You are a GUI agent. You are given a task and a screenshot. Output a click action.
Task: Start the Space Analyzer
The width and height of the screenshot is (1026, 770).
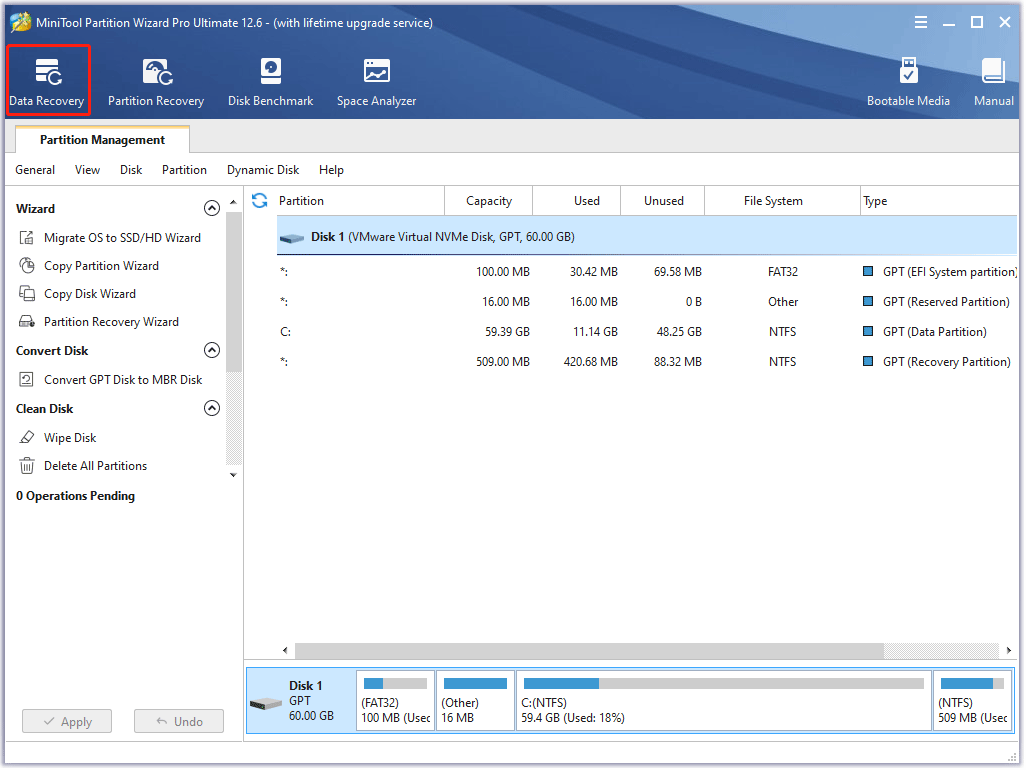coord(376,80)
